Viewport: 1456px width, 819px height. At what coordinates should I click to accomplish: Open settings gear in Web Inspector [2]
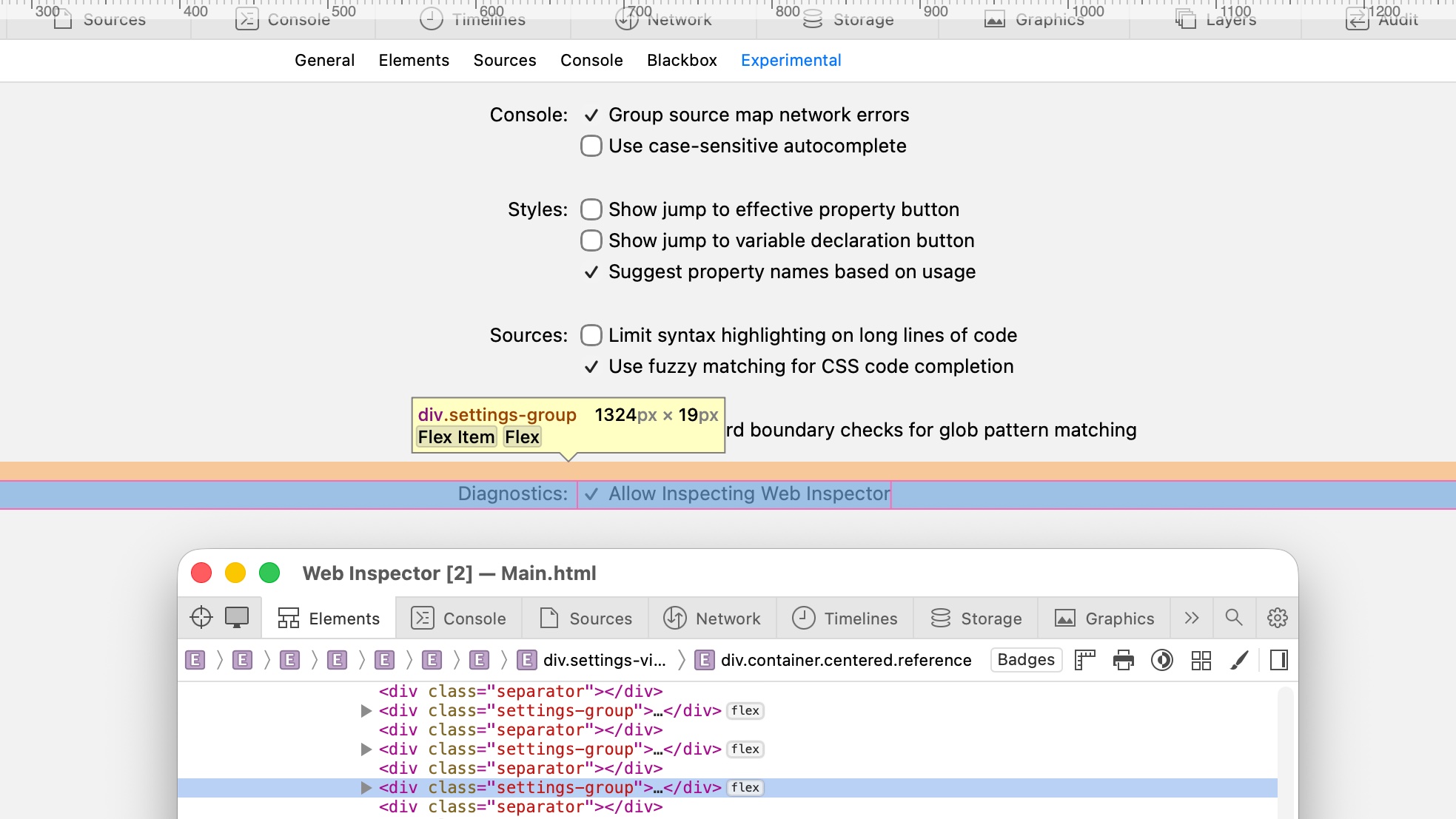[1278, 617]
